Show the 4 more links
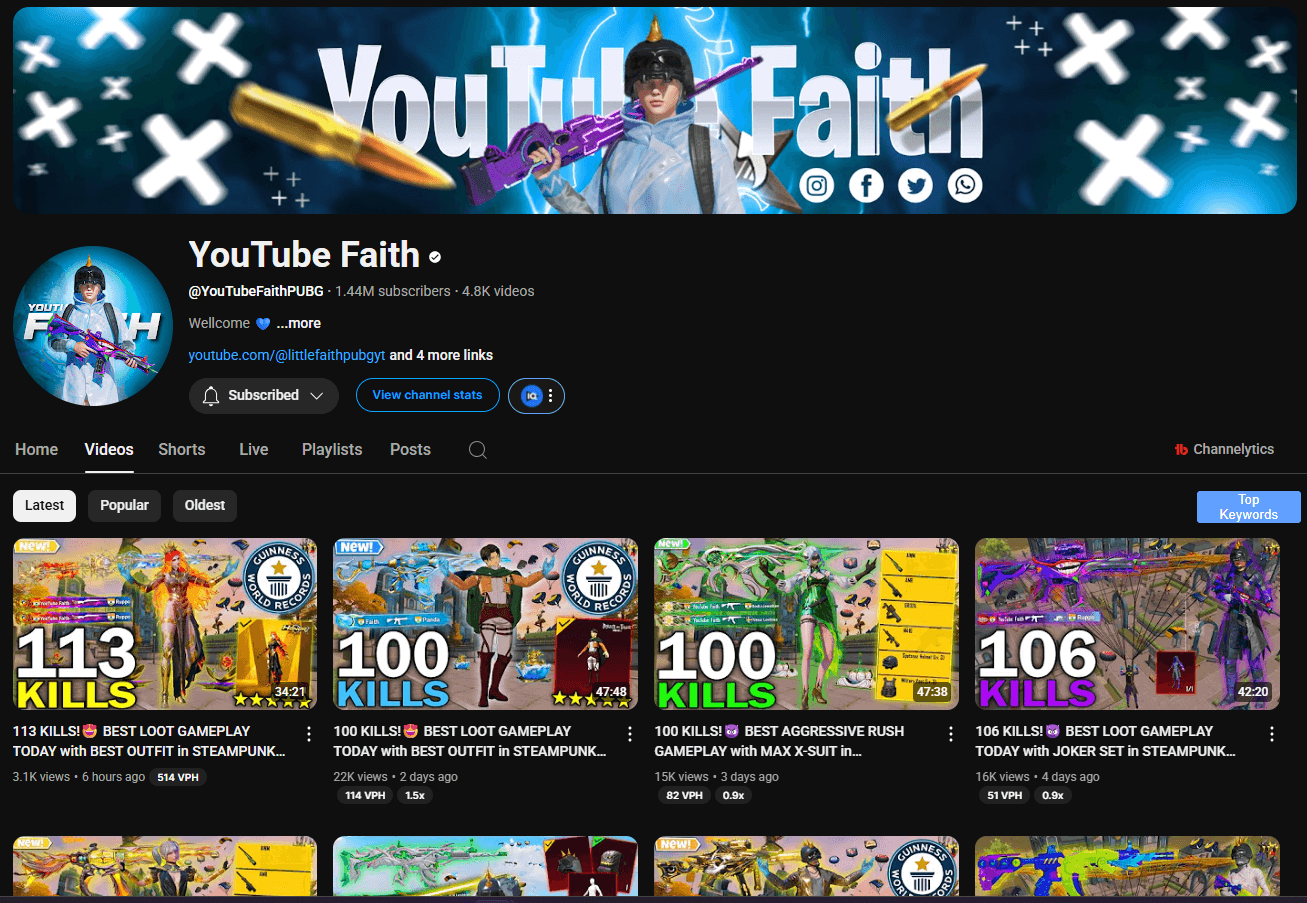 pos(441,355)
